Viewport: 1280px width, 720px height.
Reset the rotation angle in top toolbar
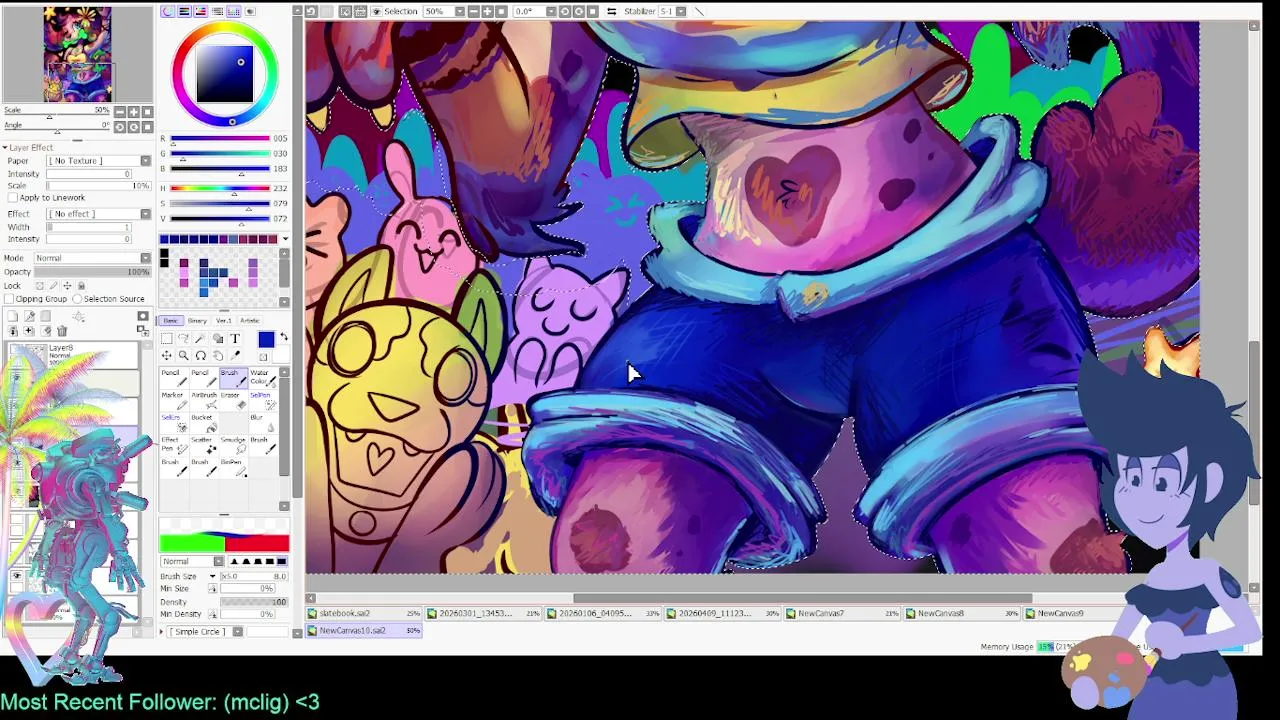593,11
